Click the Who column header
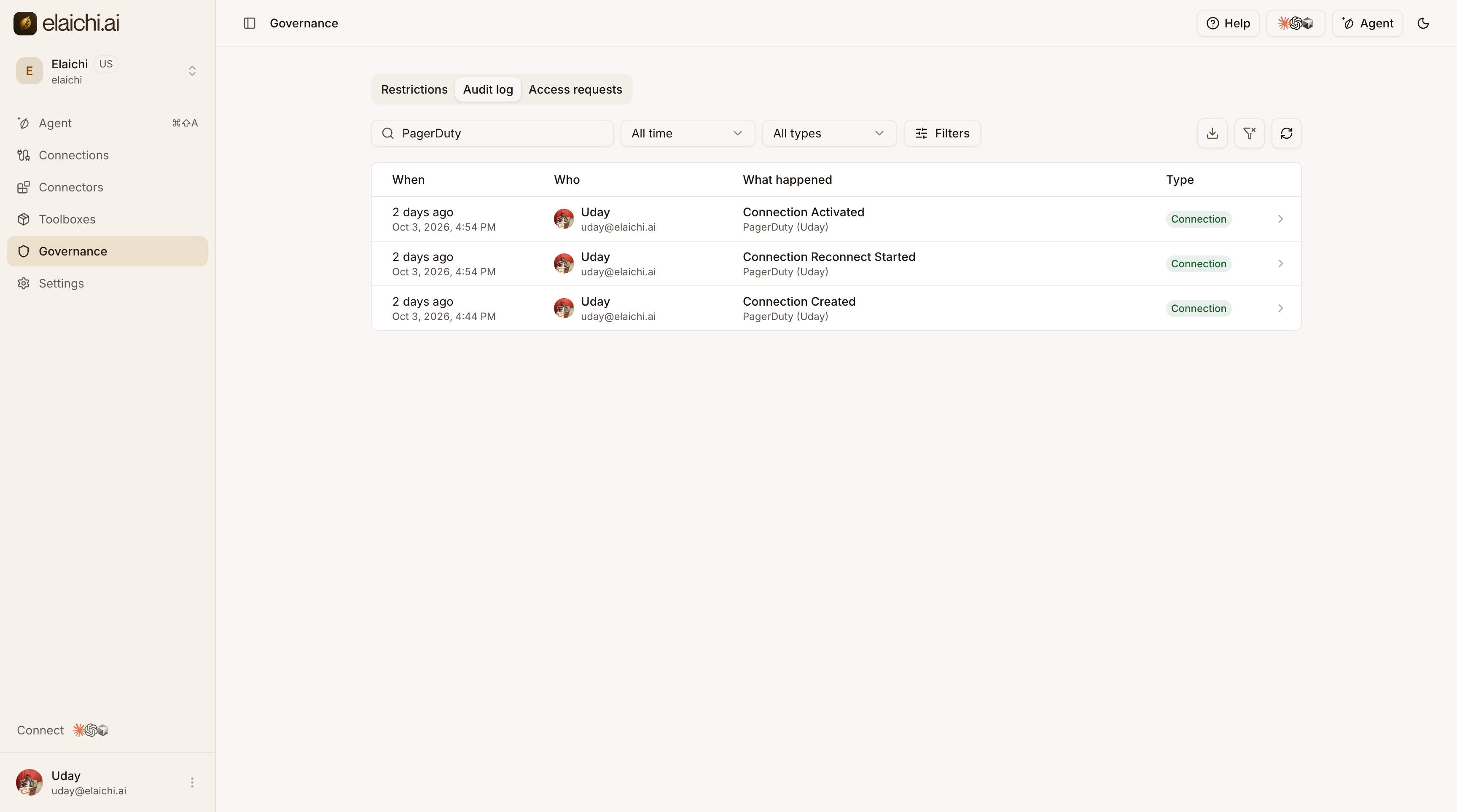Screen dimensions: 1457x812 (567, 180)
